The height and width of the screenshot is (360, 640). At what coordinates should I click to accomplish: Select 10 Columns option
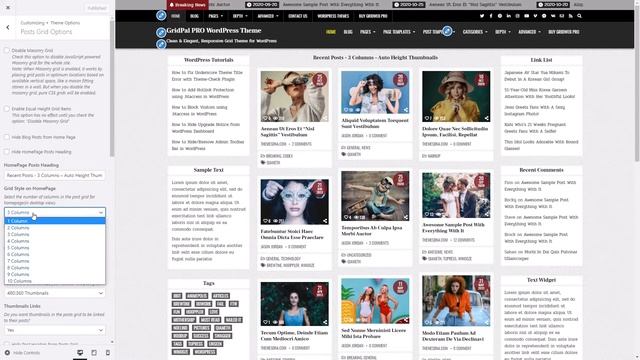point(55,281)
